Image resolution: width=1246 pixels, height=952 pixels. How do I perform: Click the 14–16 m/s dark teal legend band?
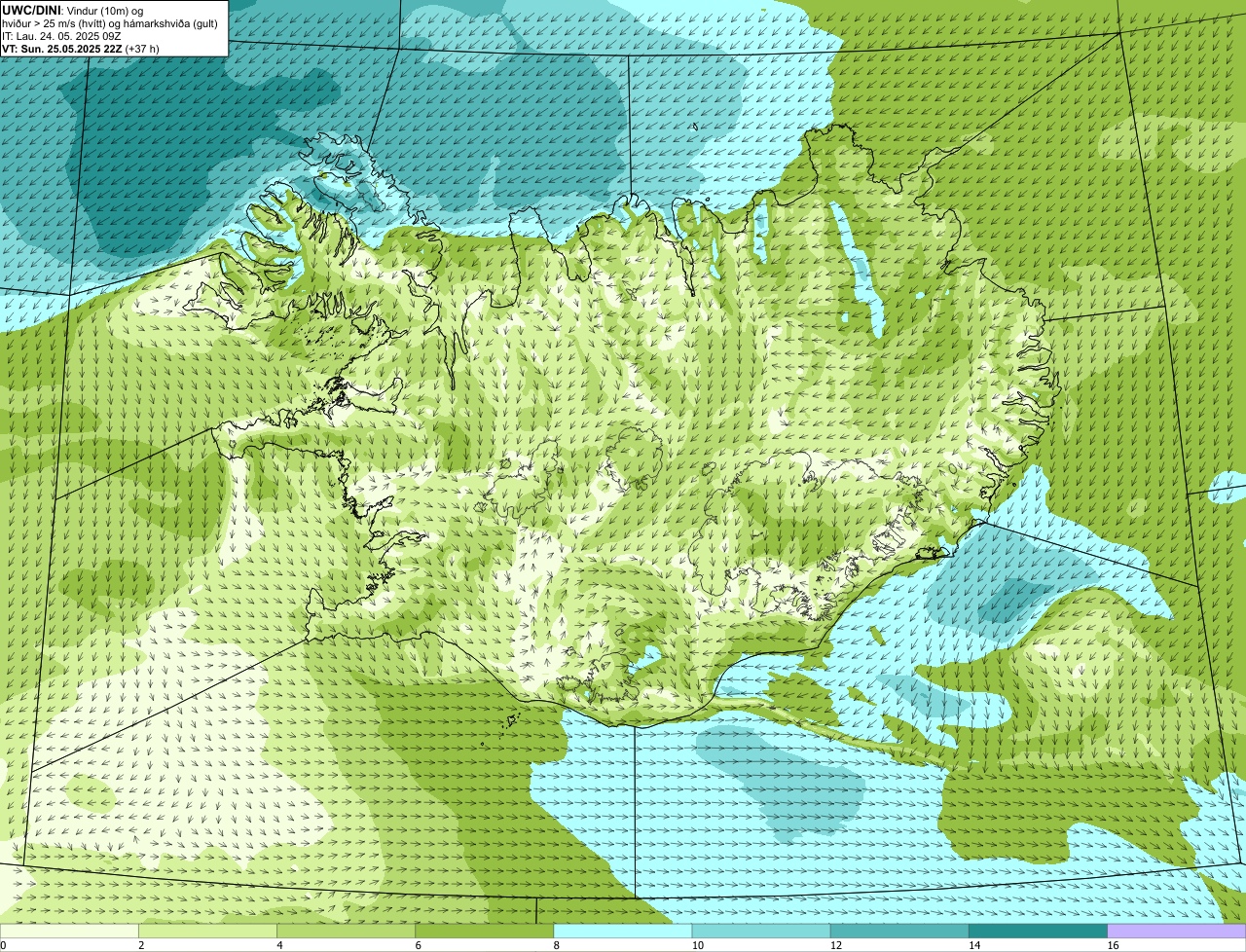click(1039, 931)
